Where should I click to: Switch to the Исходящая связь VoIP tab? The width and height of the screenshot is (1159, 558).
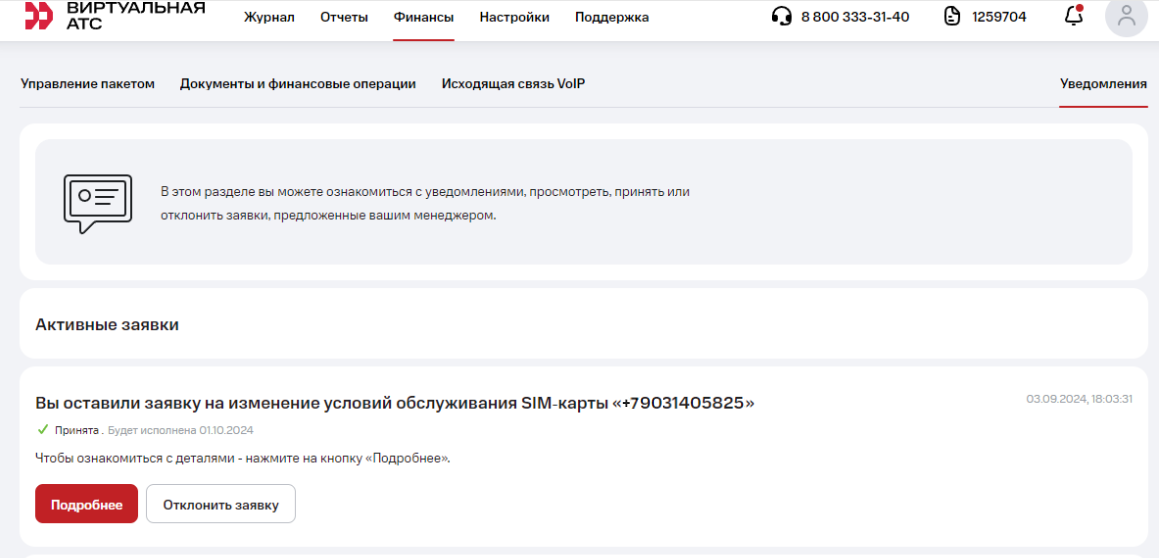click(513, 84)
